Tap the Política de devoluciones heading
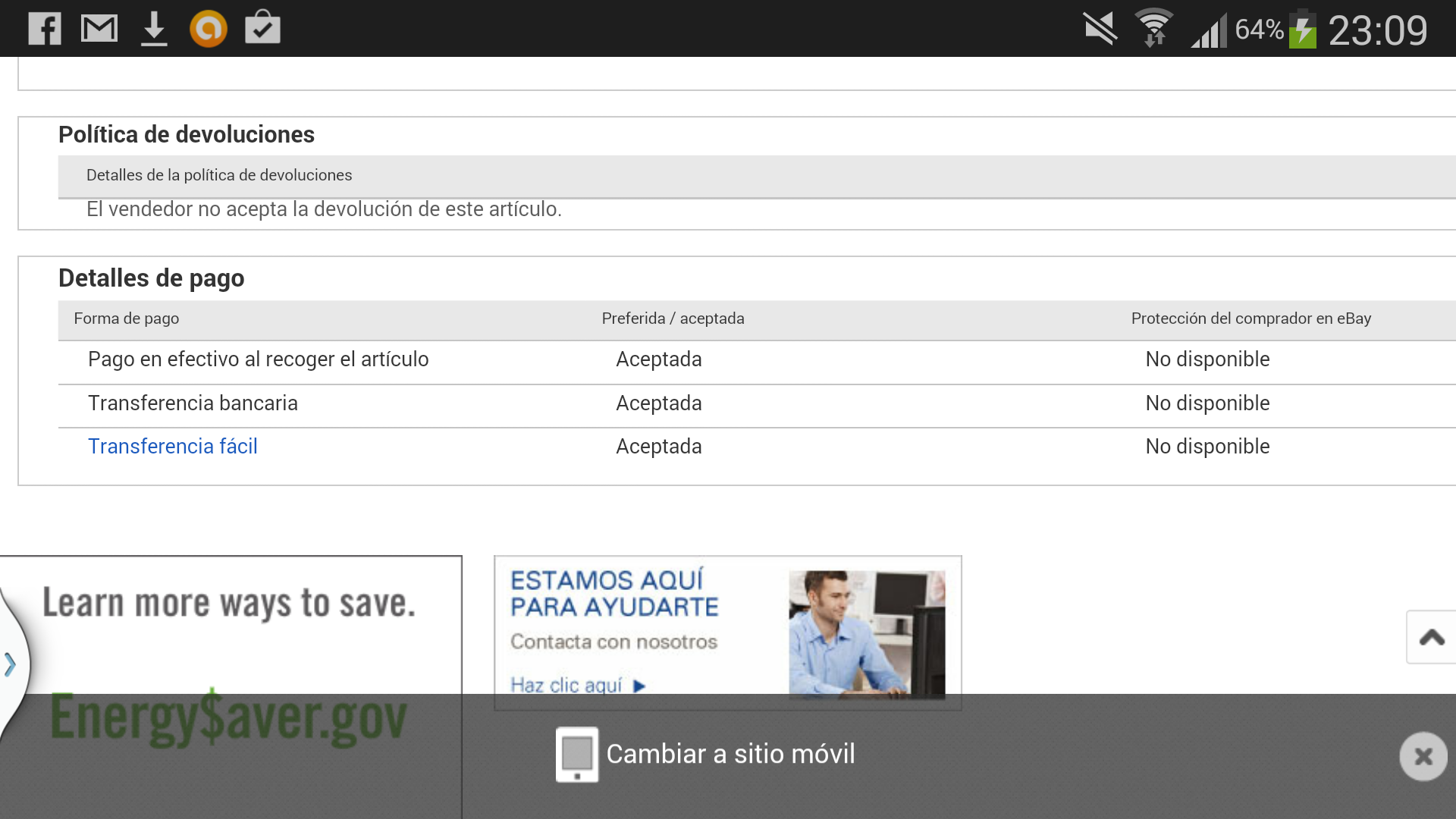Screen dimensions: 1456x819 tap(187, 134)
